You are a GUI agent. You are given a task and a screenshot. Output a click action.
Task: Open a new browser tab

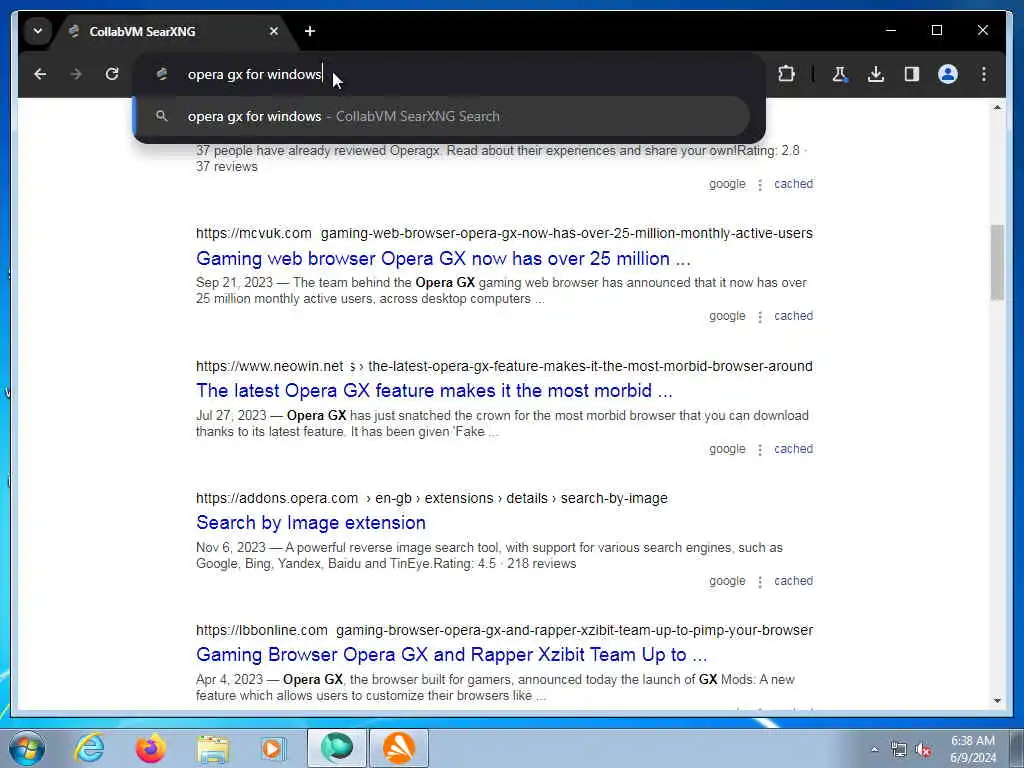pyautogui.click(x=310, y=31)
